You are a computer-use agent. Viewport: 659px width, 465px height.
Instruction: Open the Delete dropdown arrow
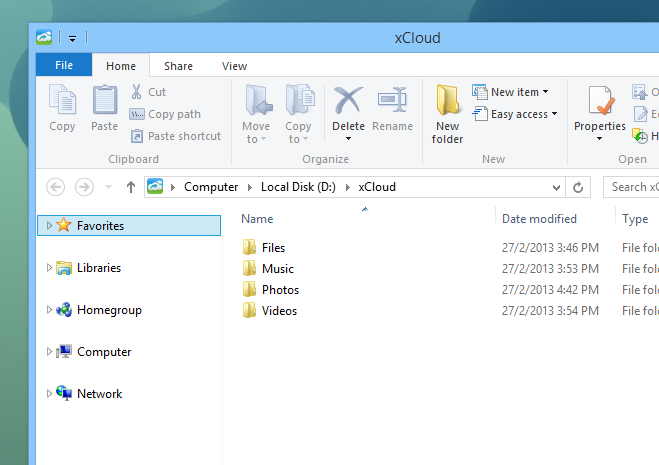[348, 139]
